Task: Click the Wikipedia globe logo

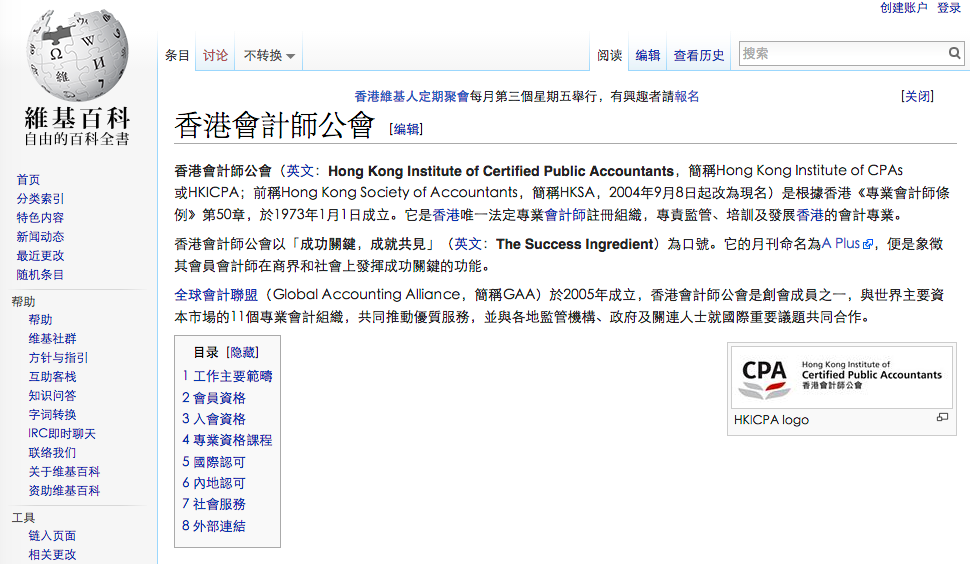Action: point(77,55)
